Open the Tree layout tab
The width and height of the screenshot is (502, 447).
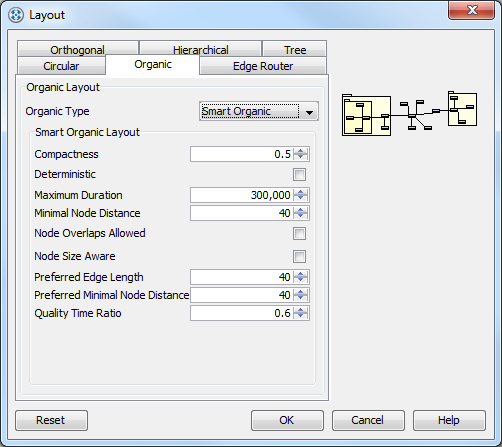click(x=295, y=49)
